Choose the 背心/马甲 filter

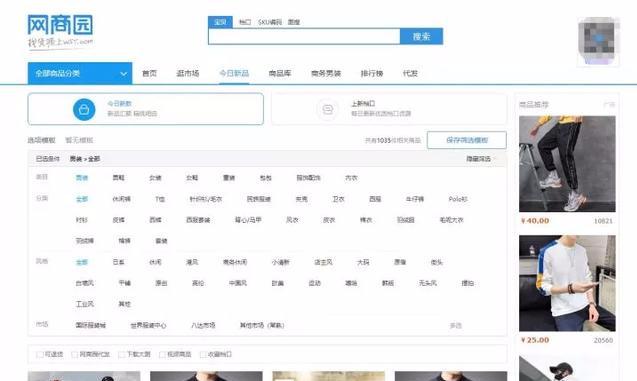248,220
